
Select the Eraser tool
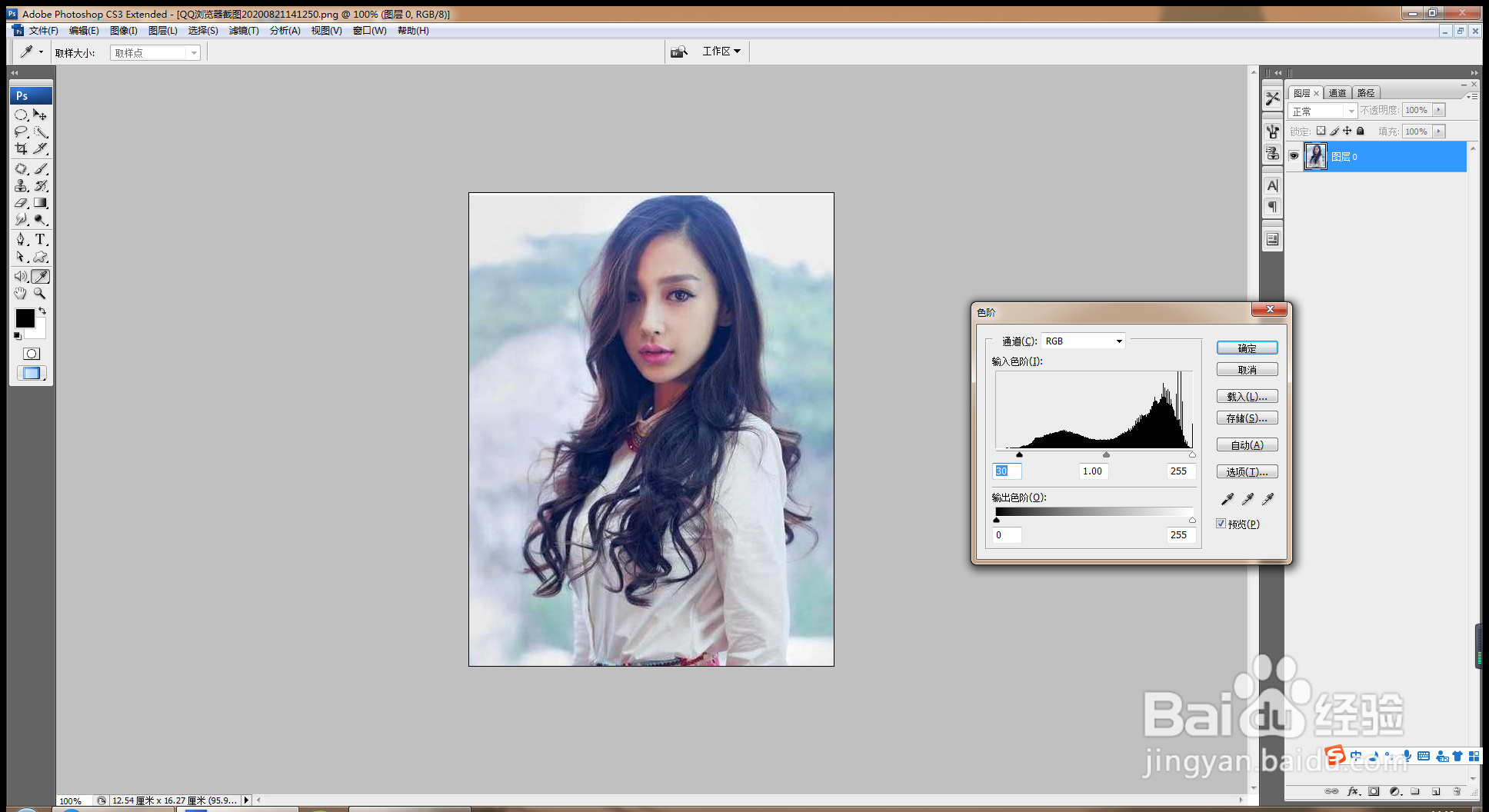21,203
